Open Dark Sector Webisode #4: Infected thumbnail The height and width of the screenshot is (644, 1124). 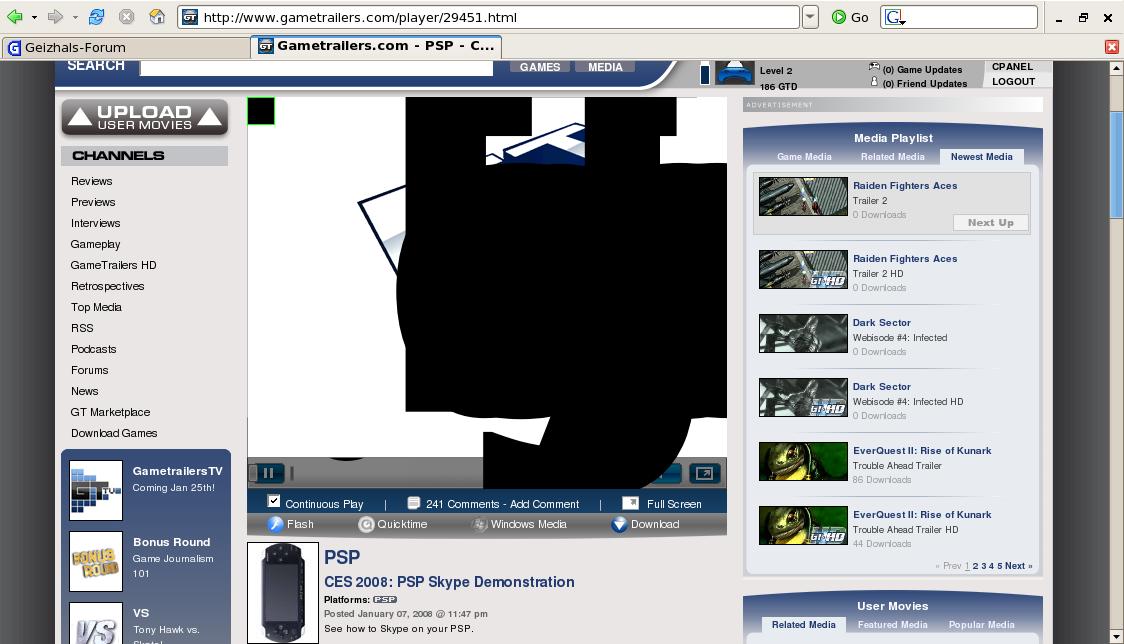(803, 333)
